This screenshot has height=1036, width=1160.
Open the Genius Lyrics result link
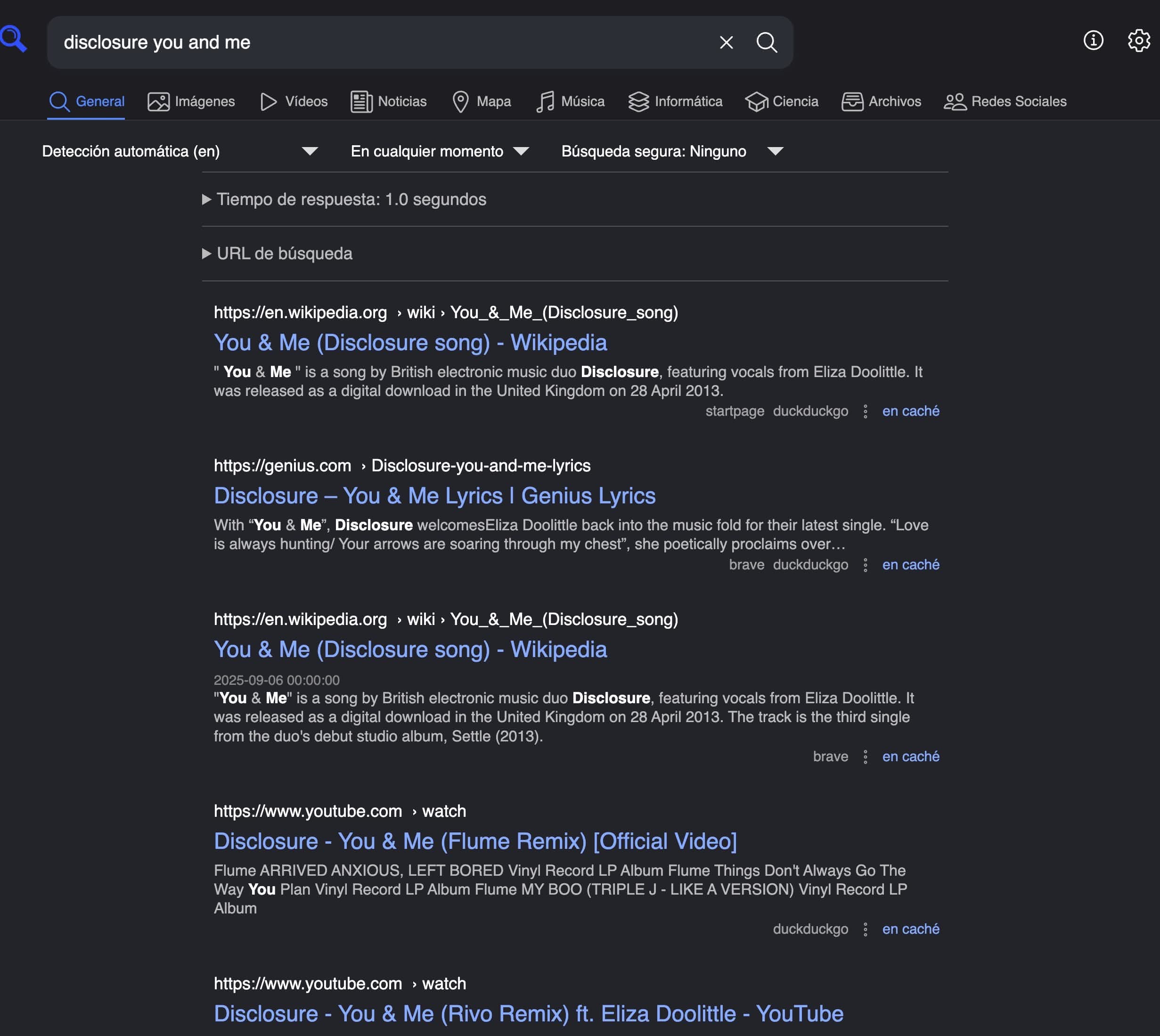434,496
